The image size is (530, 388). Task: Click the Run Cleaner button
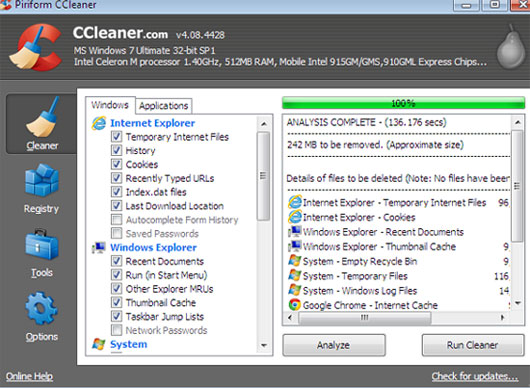click(473, 345)
